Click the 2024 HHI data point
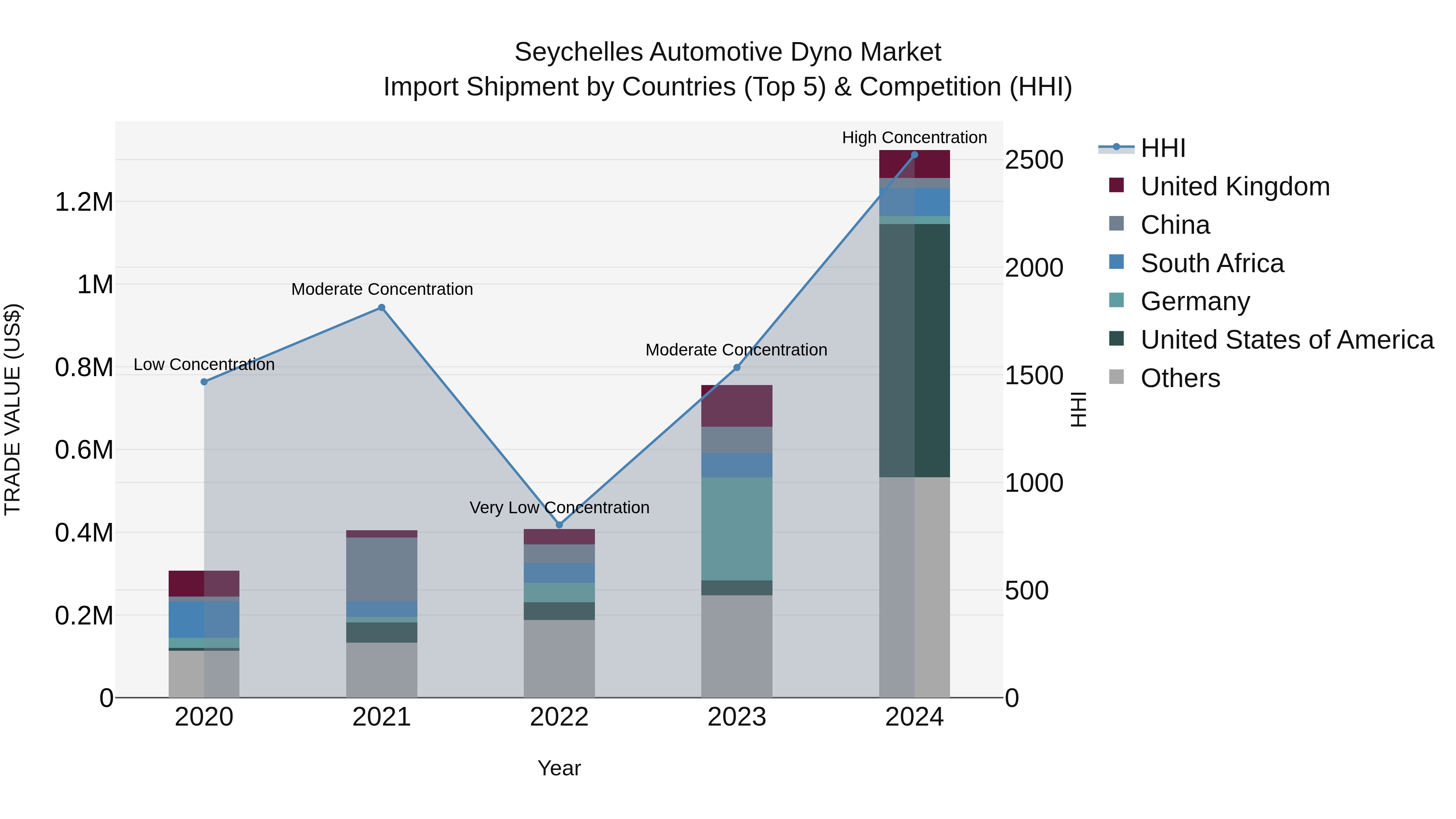1456x819 pixels. pos(914,155)
